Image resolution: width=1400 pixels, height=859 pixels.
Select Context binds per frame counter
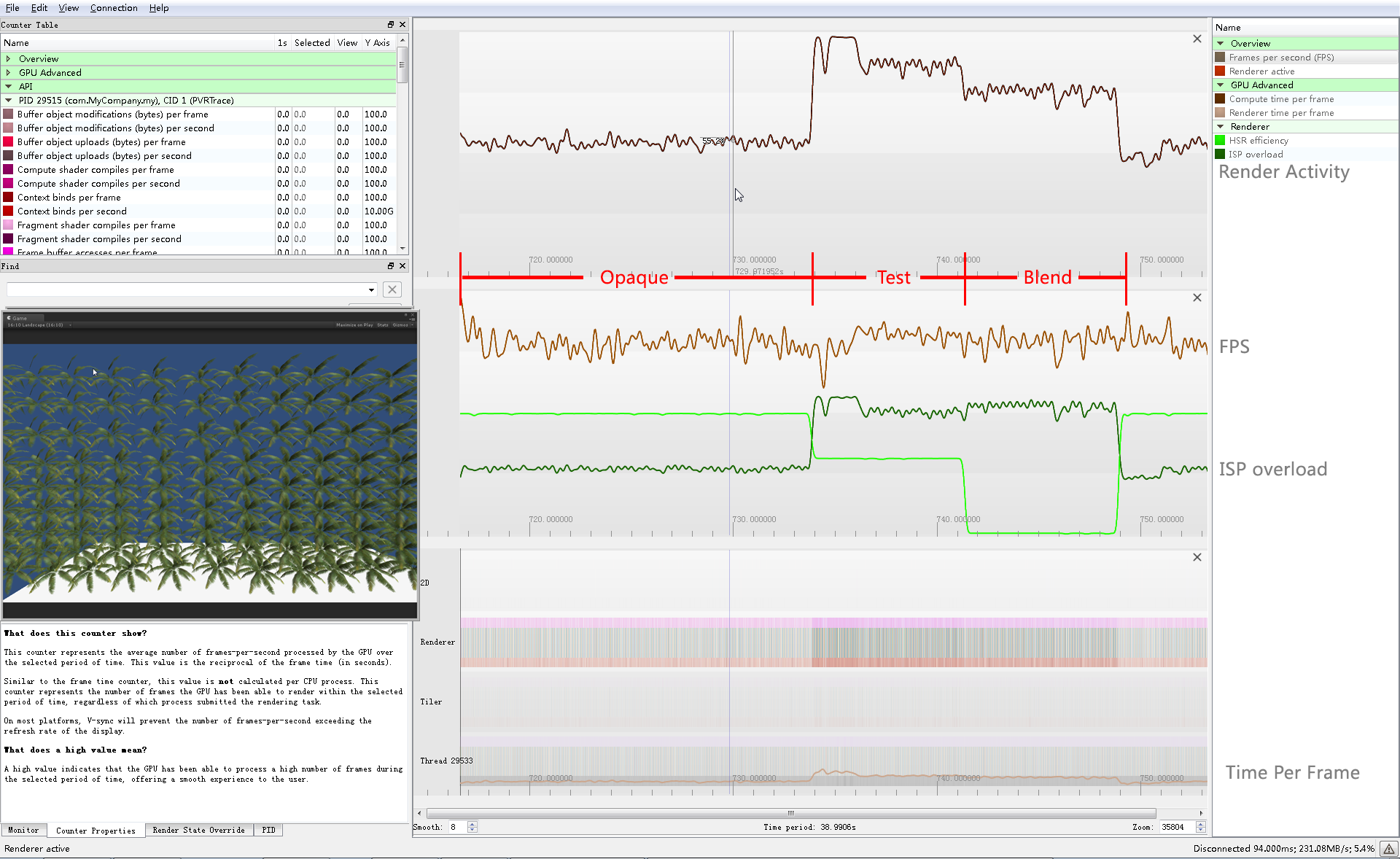[69, 198]
